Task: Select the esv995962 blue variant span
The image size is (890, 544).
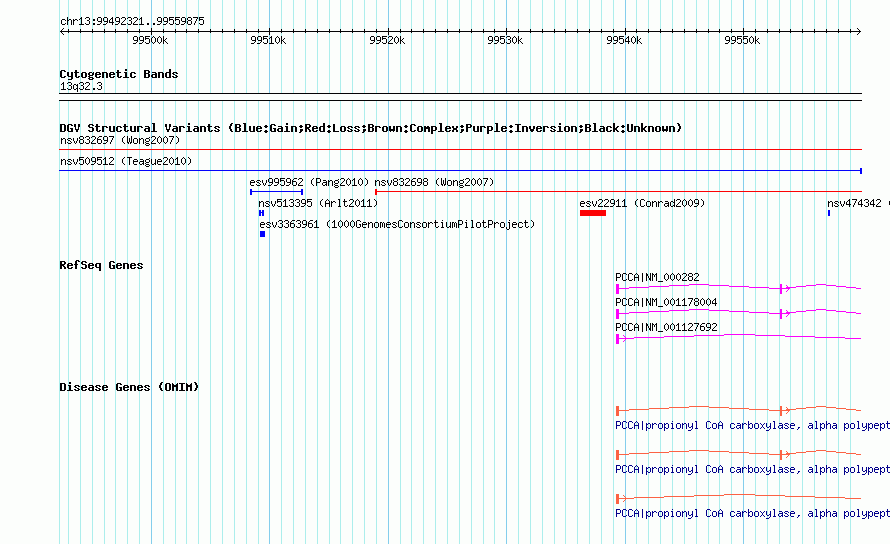Action: coord(276,192)
